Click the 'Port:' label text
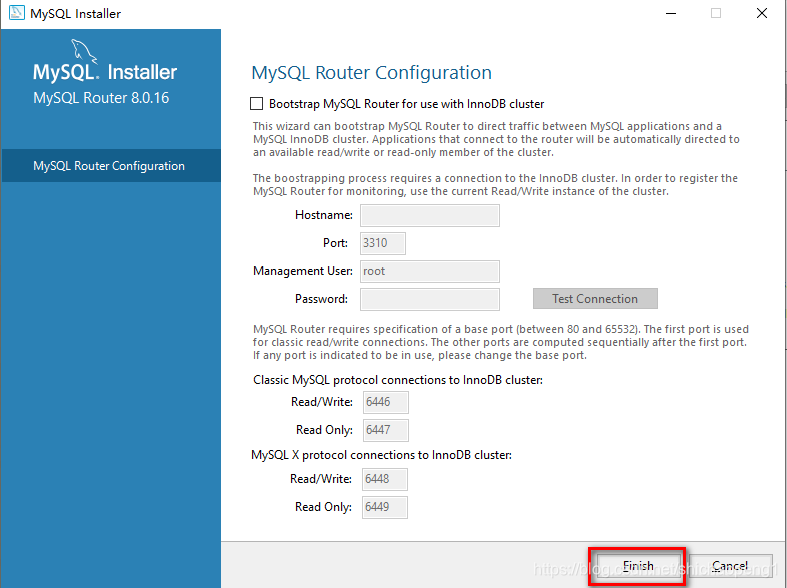Image resolution: width=787 pixels, height=588 pixels. 335,243
